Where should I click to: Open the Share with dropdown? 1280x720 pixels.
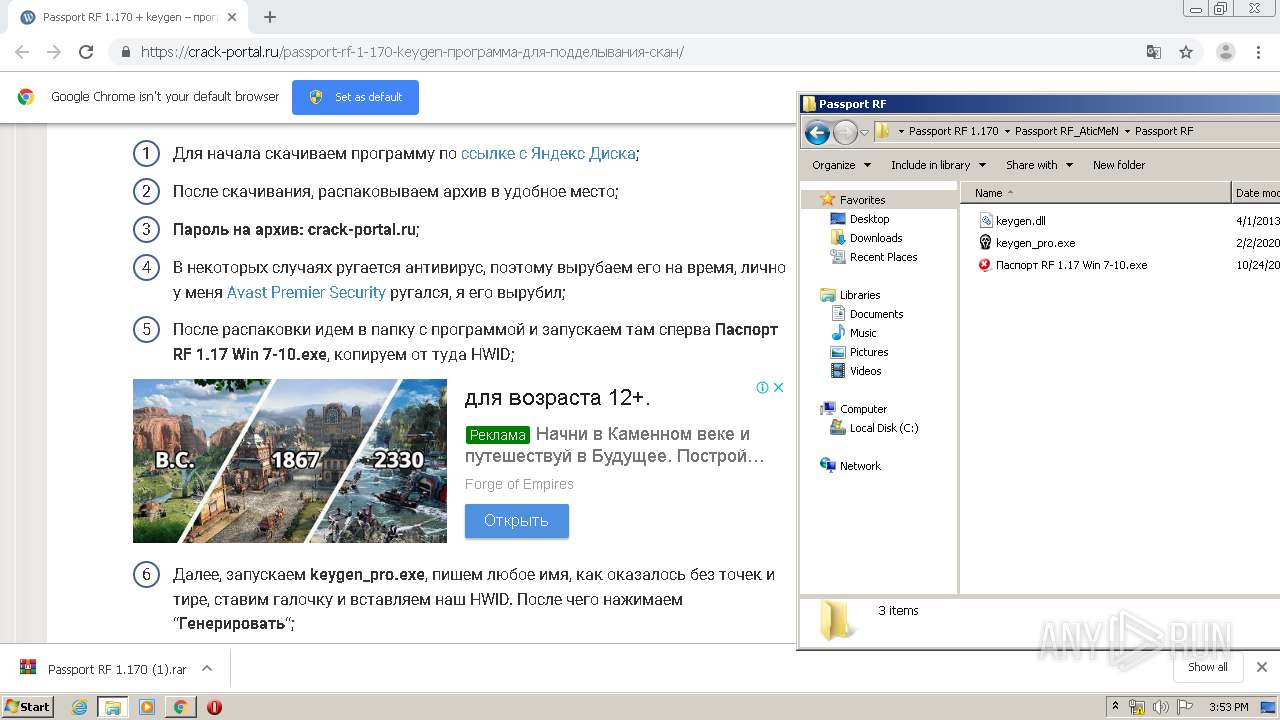point(1039,165)
